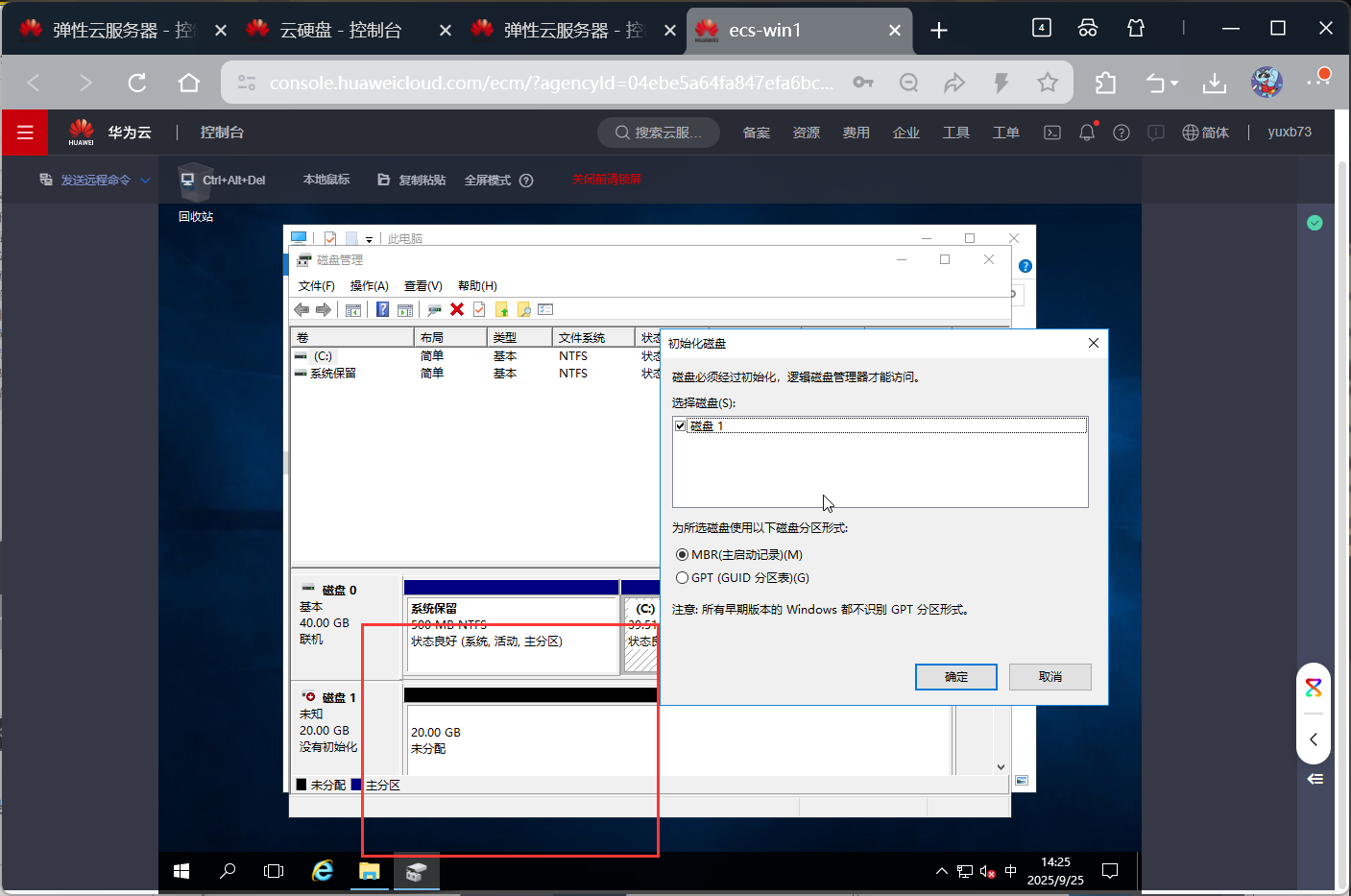Image resolution: width=1351 pixels, height=896 pixels.
Task: Click the 取消 button
Action: tap(1050, 677)
